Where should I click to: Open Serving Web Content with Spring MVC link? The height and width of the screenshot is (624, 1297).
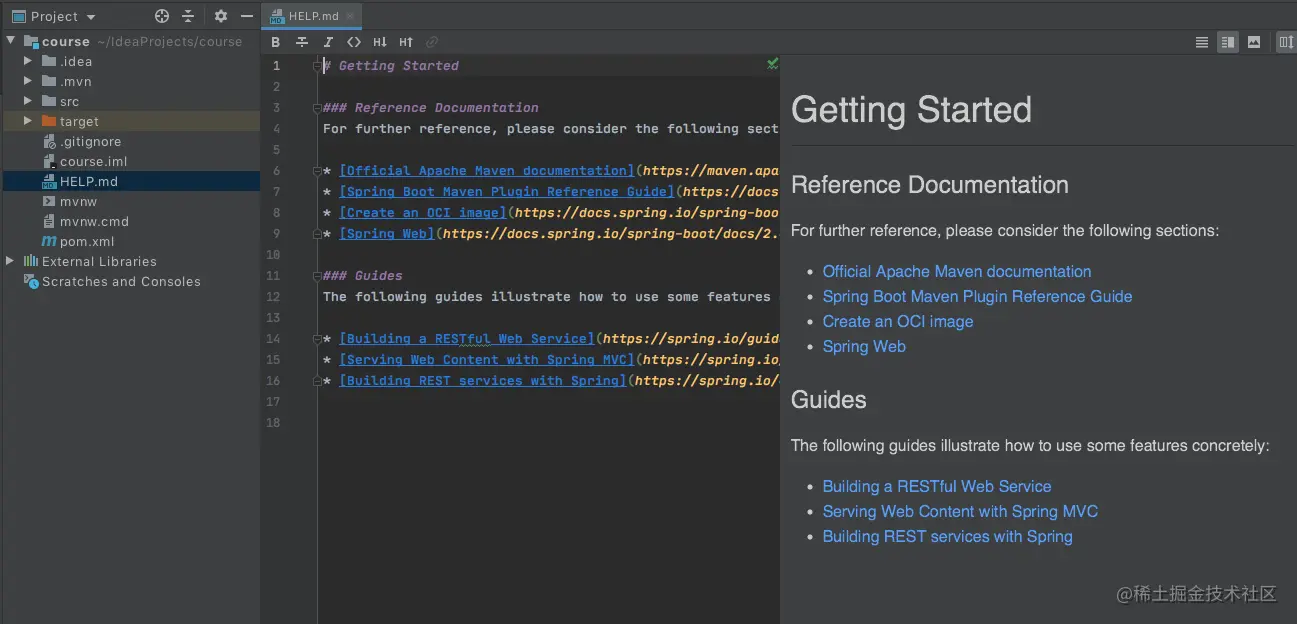tap(960, 511)
